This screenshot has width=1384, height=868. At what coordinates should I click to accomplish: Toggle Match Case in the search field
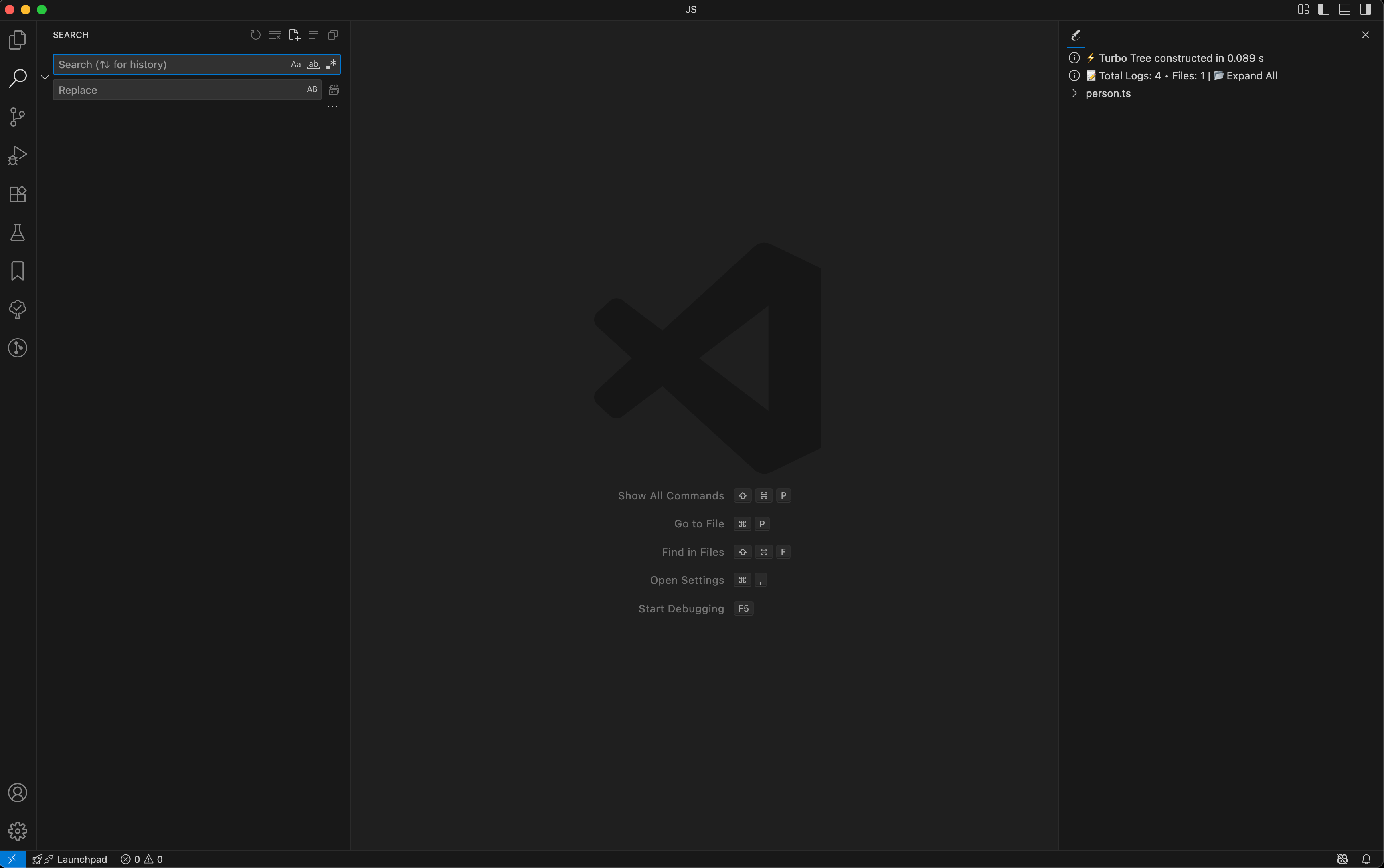click(295, 64)
